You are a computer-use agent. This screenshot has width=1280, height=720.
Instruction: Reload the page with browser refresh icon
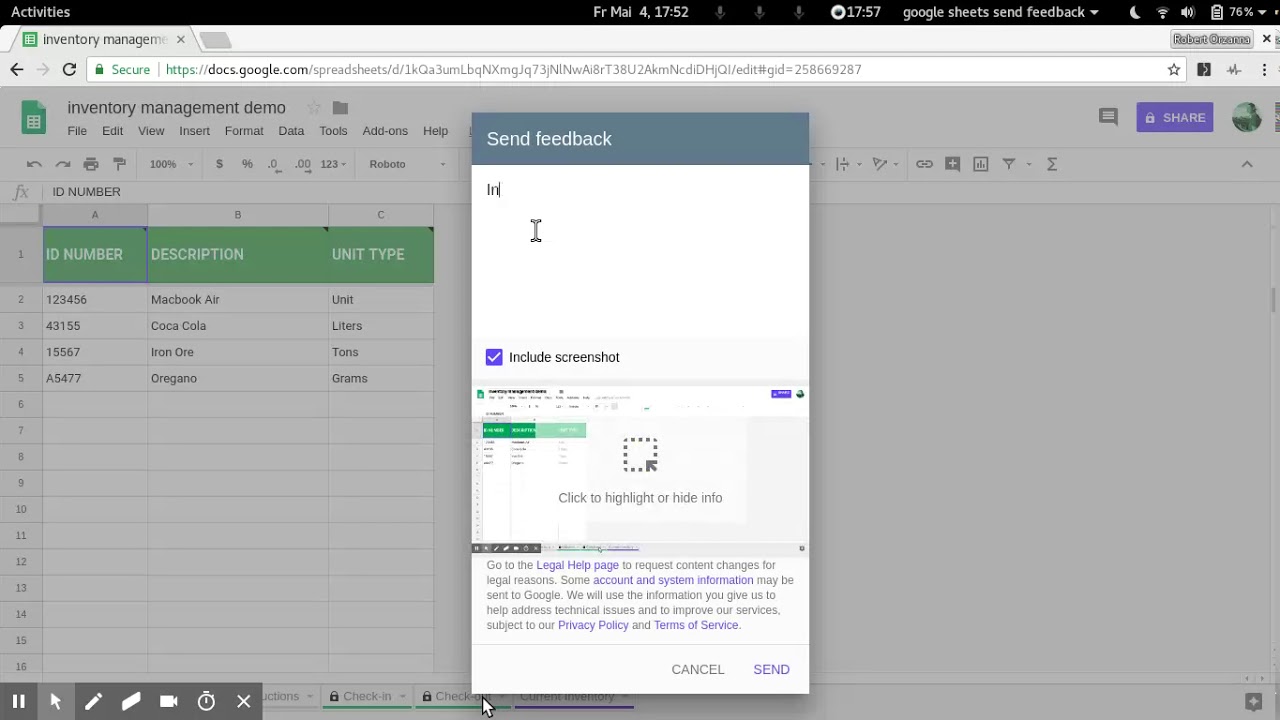tap(69, 69)
